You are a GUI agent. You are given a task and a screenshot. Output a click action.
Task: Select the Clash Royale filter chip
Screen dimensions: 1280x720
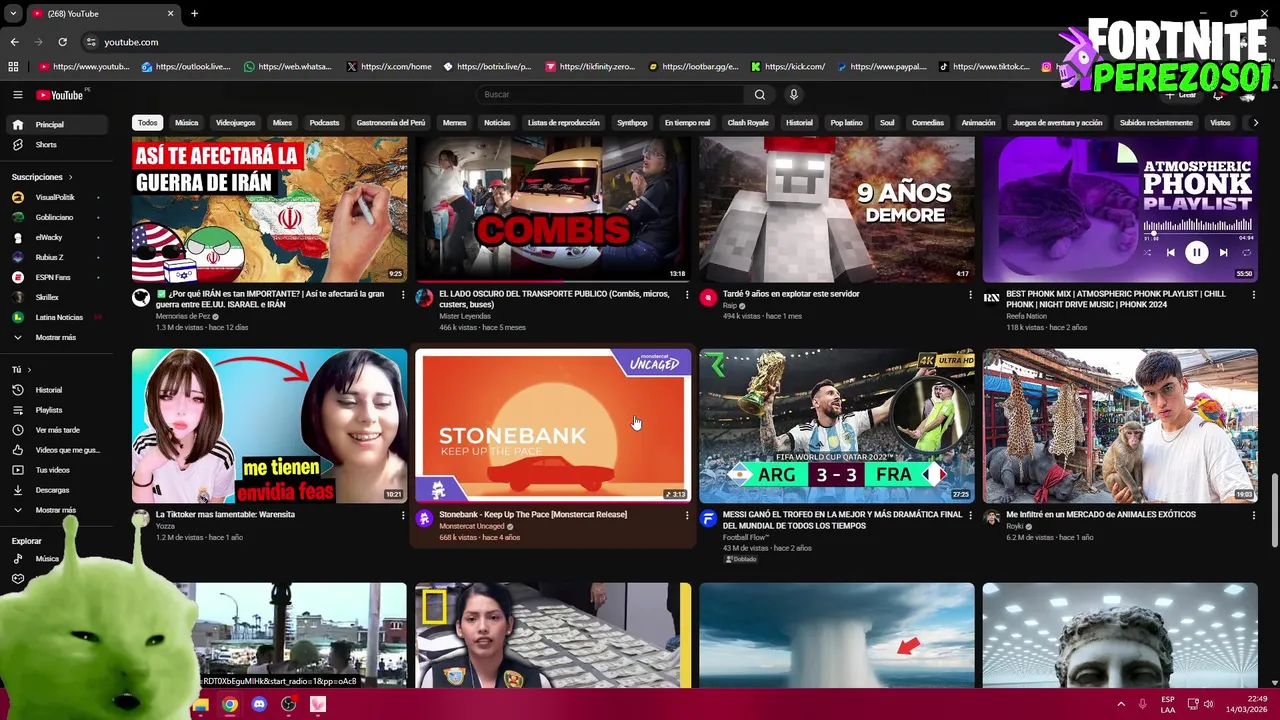(x=748, y=123)
